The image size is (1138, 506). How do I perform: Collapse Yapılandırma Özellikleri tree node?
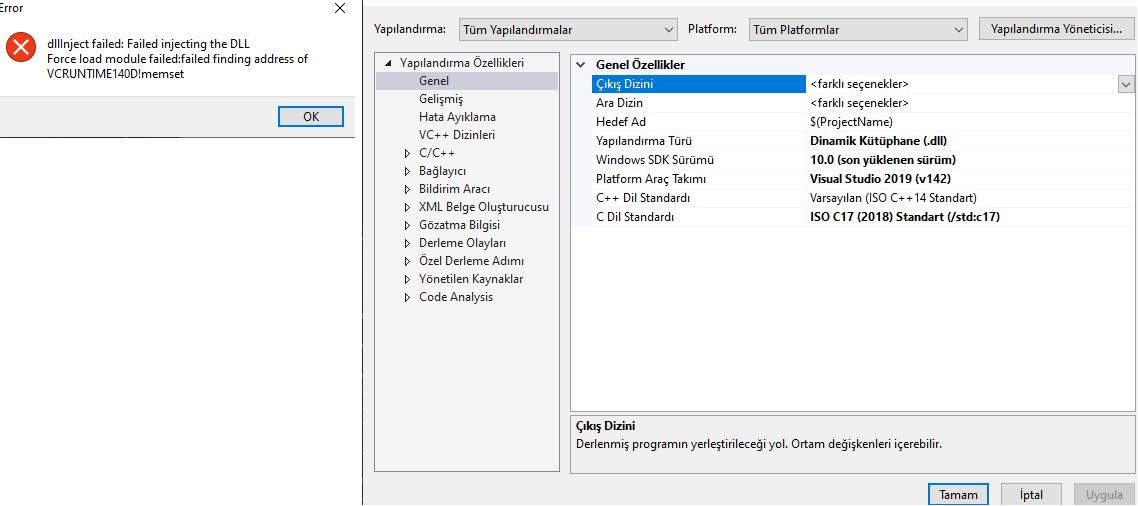tap(388, 63)
